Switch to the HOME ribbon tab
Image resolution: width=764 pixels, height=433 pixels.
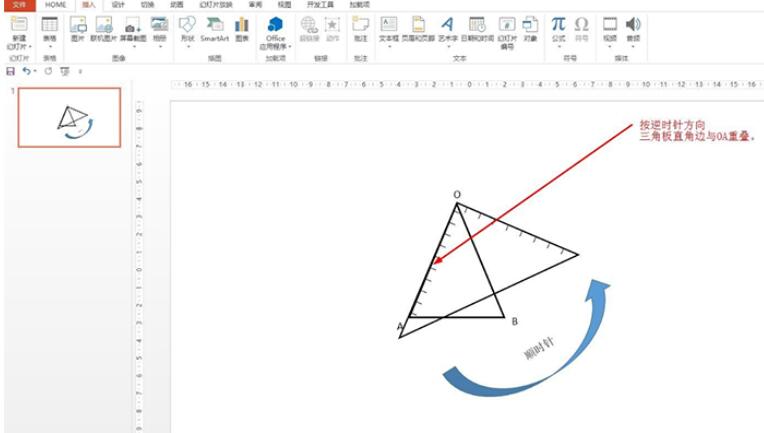(x=56, y=5)
